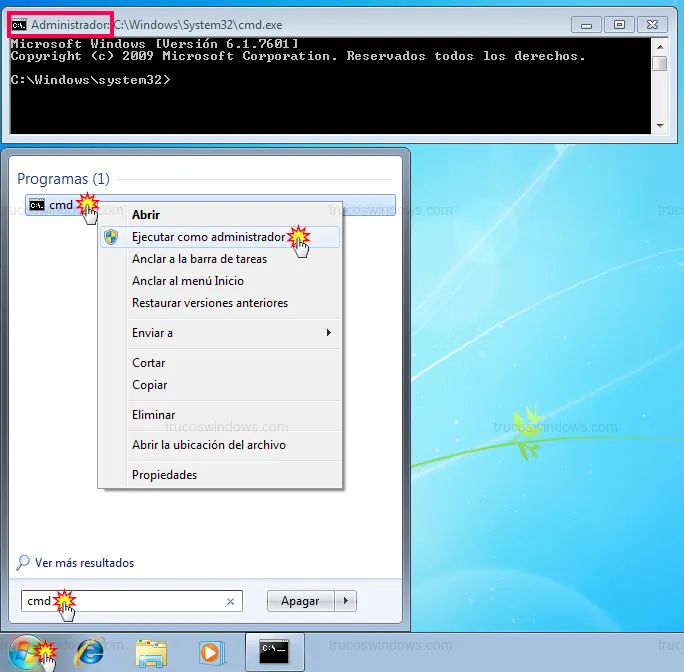Expand shutdown options arrow next to Apagar
The height and width of the screenshot is (672, 684).
pyautogui.click(x=346, y=601)
